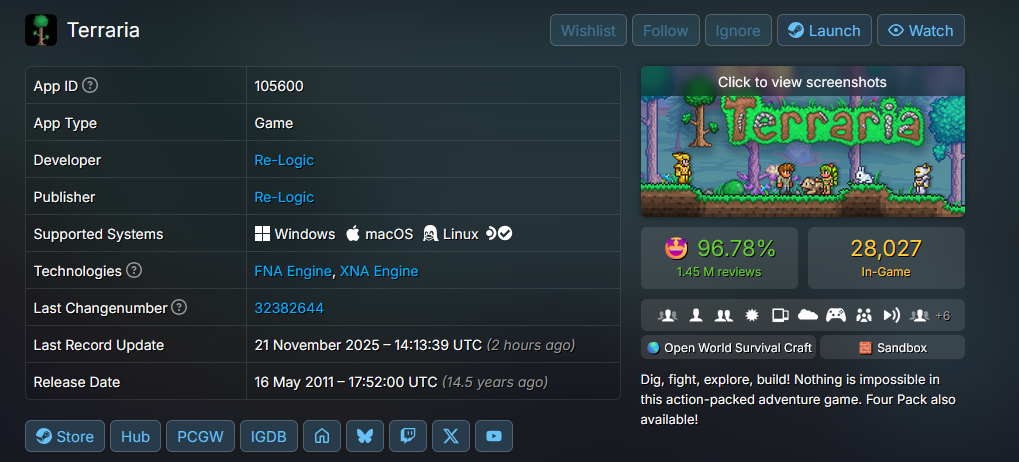
Task: Open the FNA Engine link
Action: [x=292, y=271]
